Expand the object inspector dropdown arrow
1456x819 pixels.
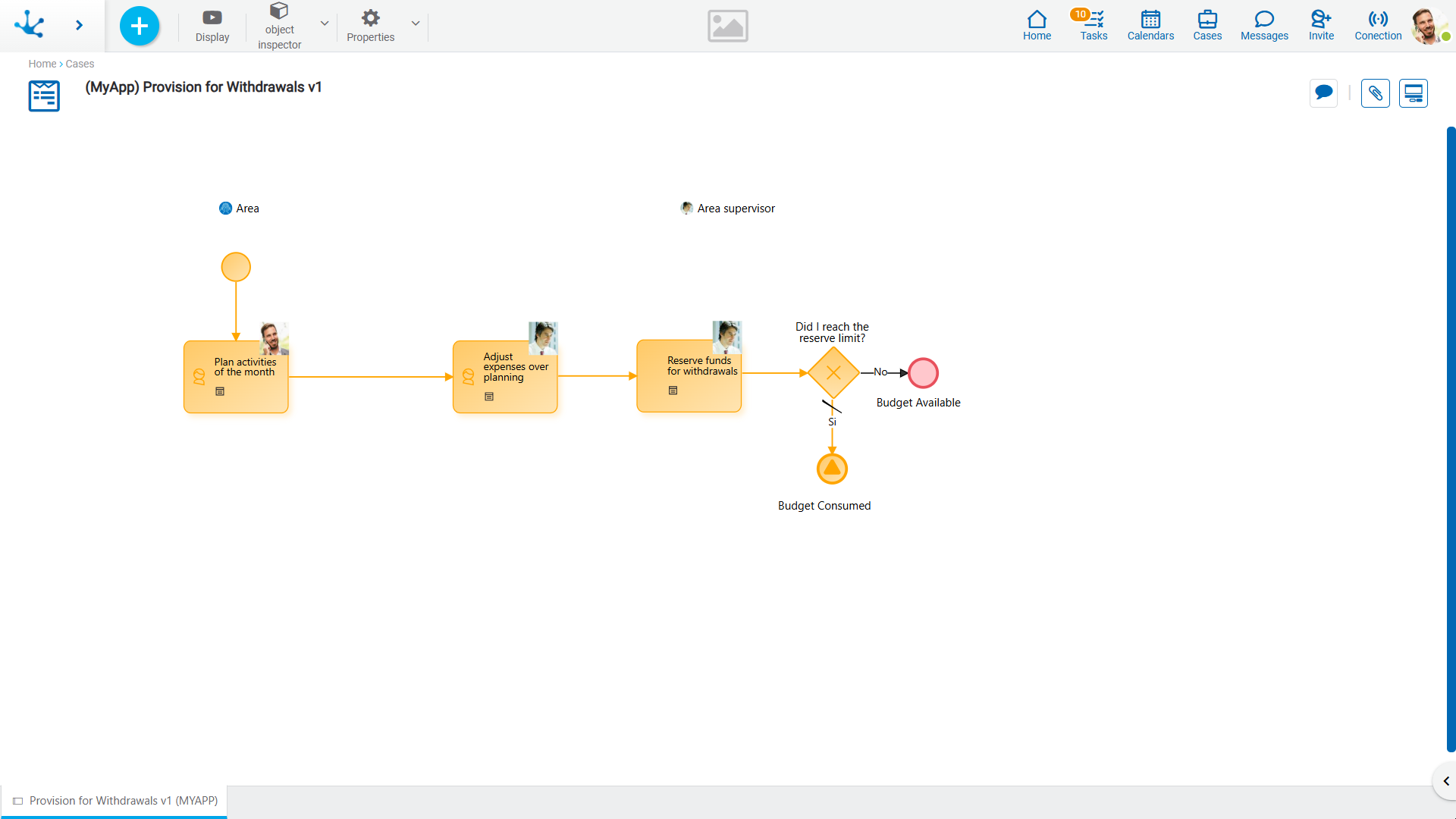pos(325,24)
